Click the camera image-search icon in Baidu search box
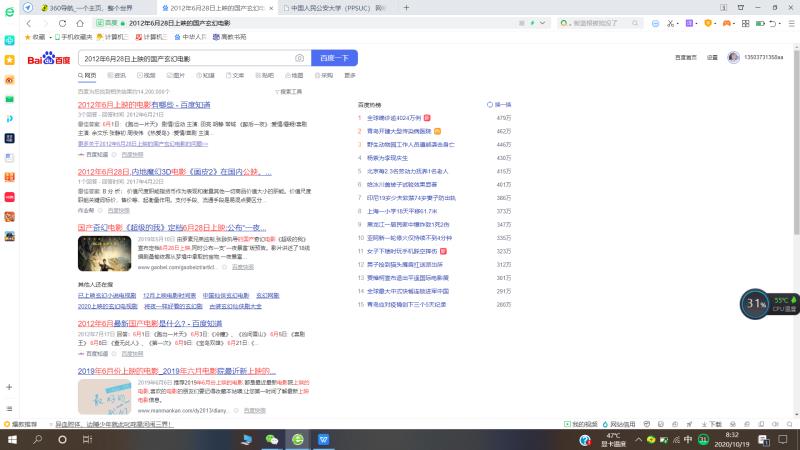 [299, 58]
